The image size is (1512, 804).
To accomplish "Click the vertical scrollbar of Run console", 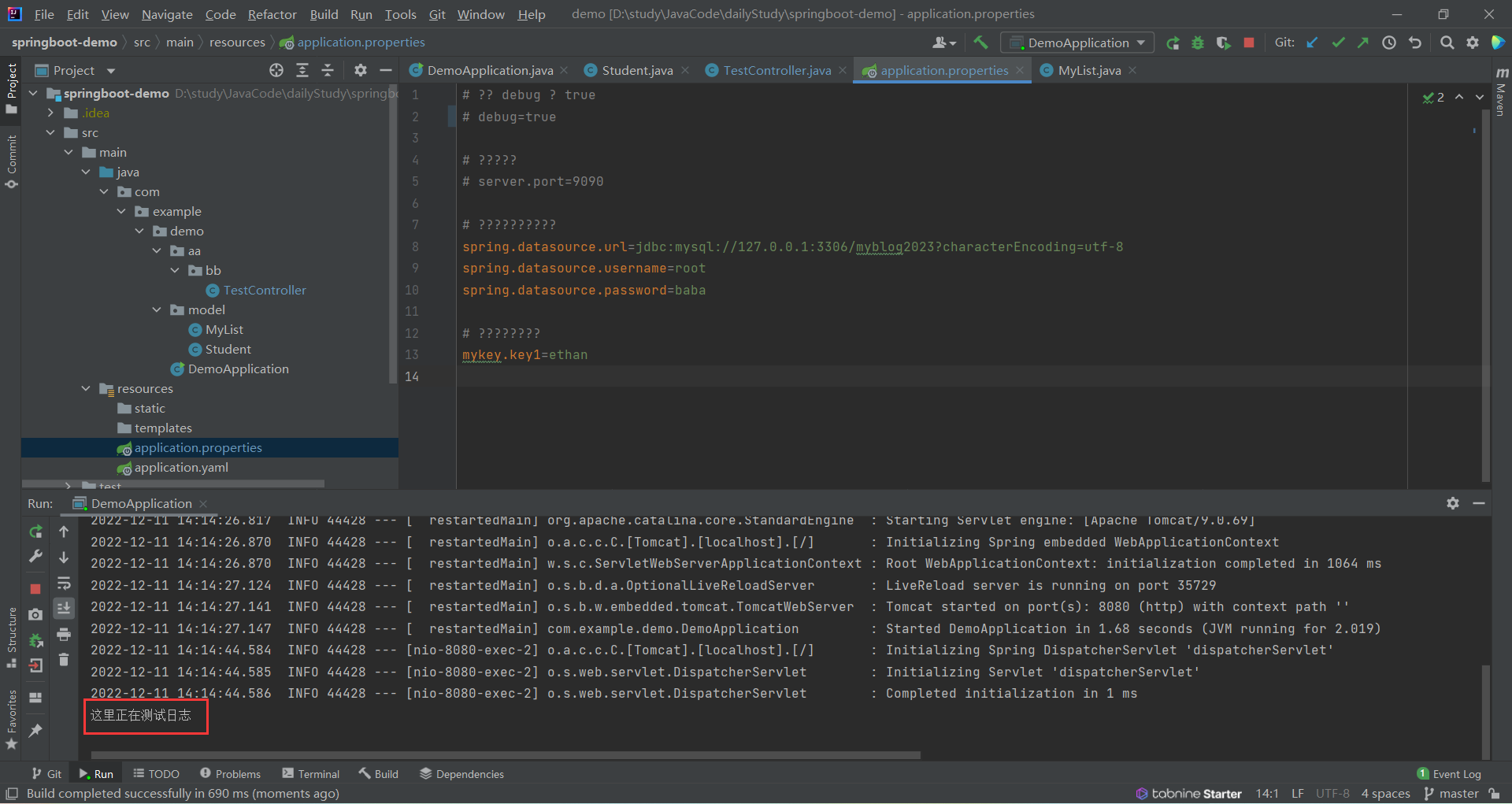I will [x=1486, y=713].
